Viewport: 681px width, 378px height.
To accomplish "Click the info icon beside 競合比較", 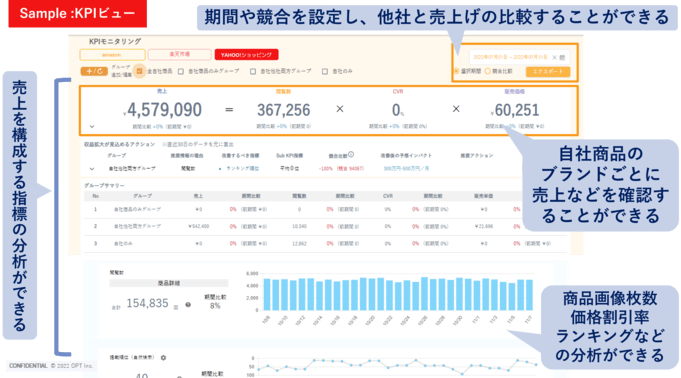I will click(x=351, y=154).
